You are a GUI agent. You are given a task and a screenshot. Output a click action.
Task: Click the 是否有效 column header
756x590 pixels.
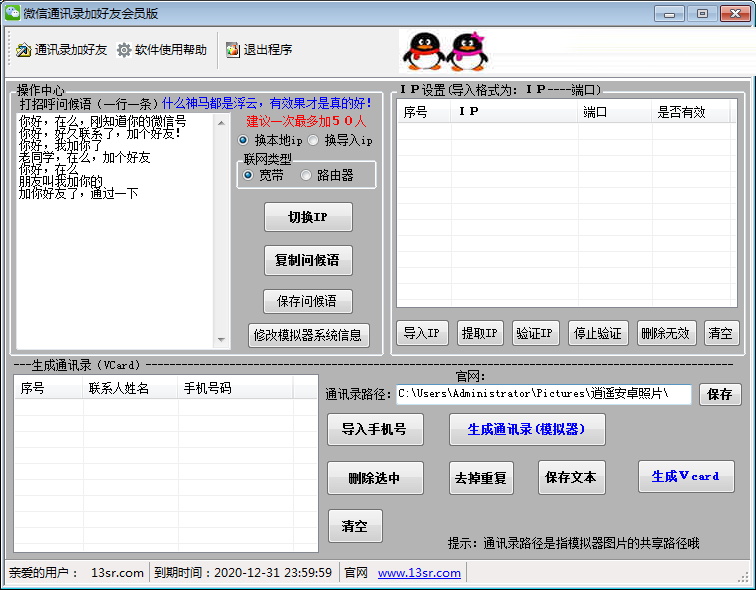coord(690,112)
